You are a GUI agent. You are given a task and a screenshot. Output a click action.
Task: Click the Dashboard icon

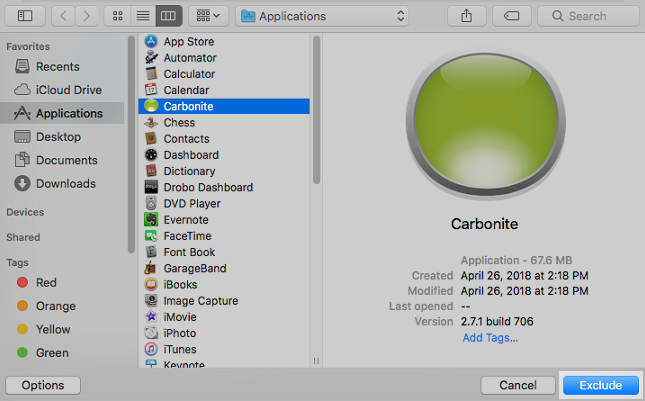151,155
